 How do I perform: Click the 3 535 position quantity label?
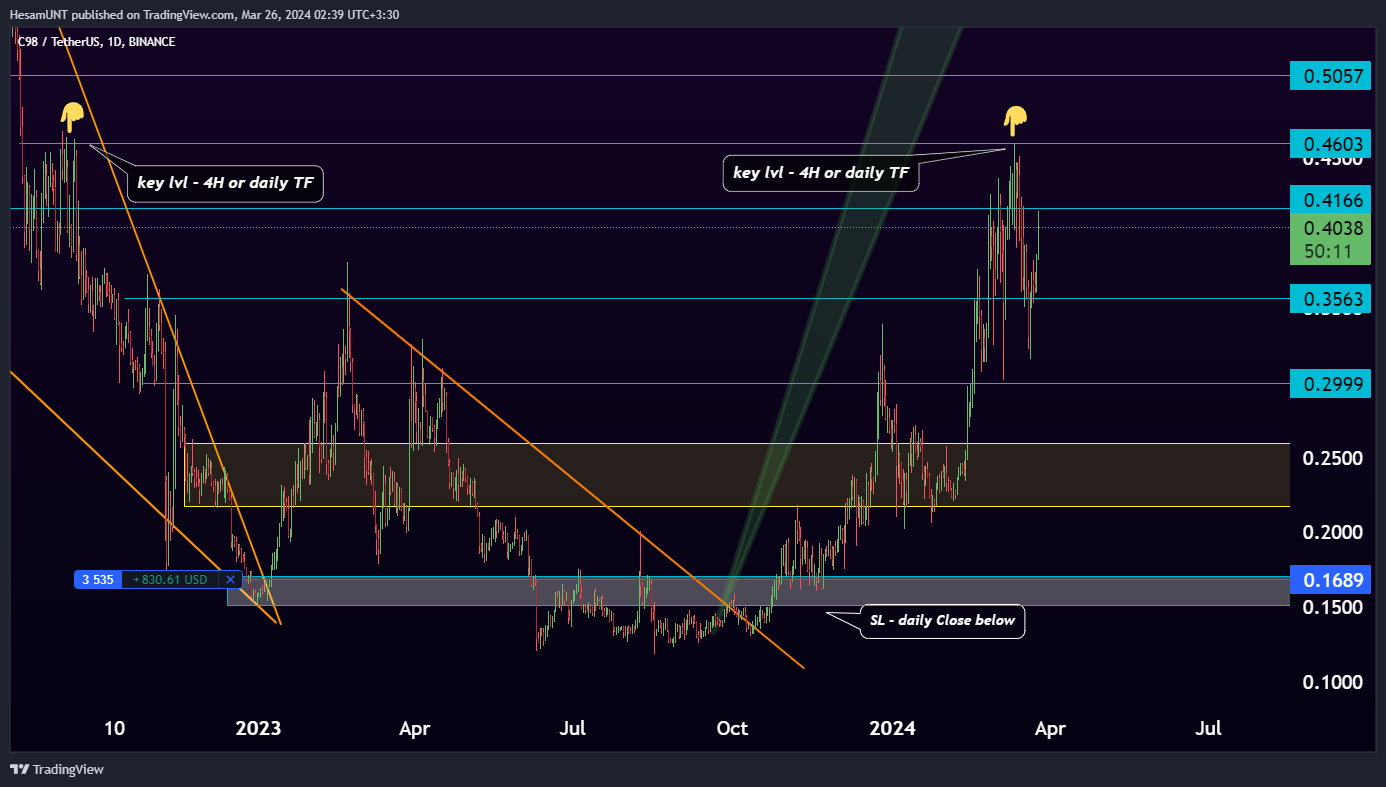coord(98,579)
